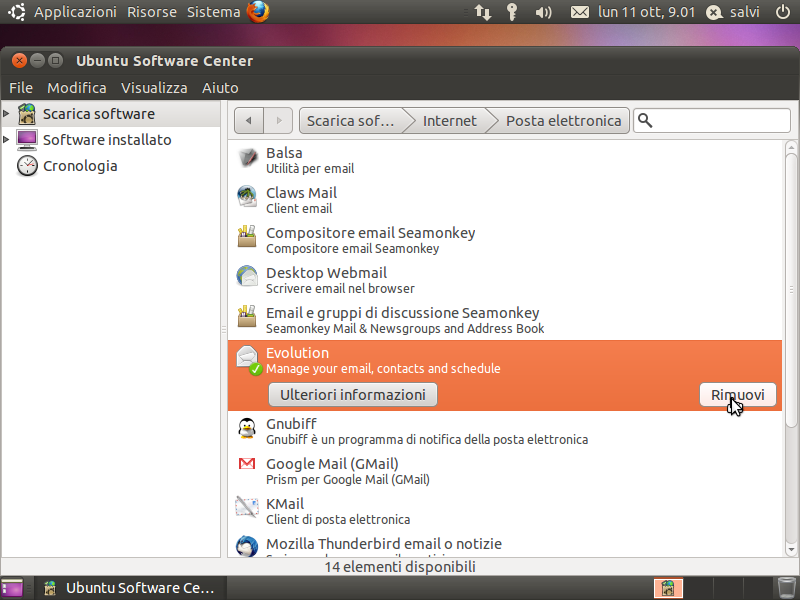This screenshot has width=800, height=600.
Task: Open the volume control indicator
Action: point(543,12)
